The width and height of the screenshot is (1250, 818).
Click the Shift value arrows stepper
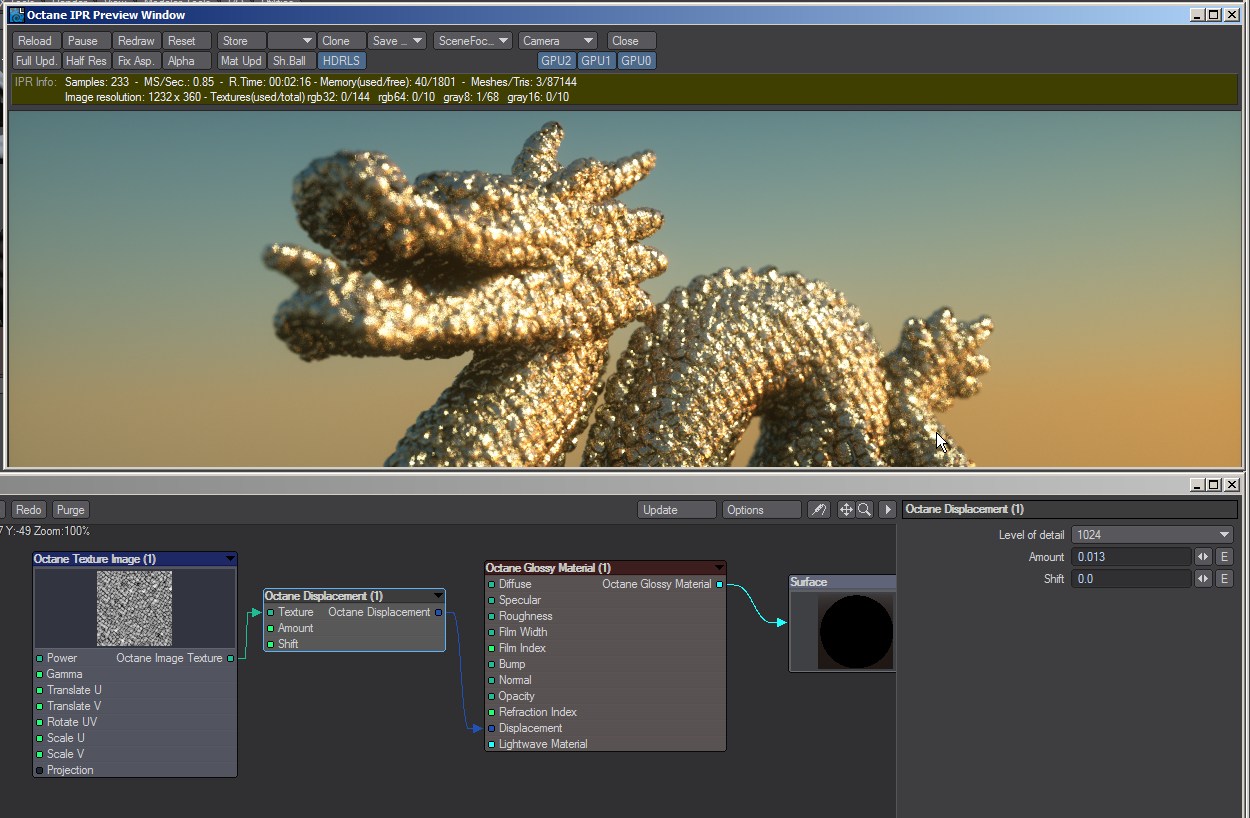[x=1203, y=579]
